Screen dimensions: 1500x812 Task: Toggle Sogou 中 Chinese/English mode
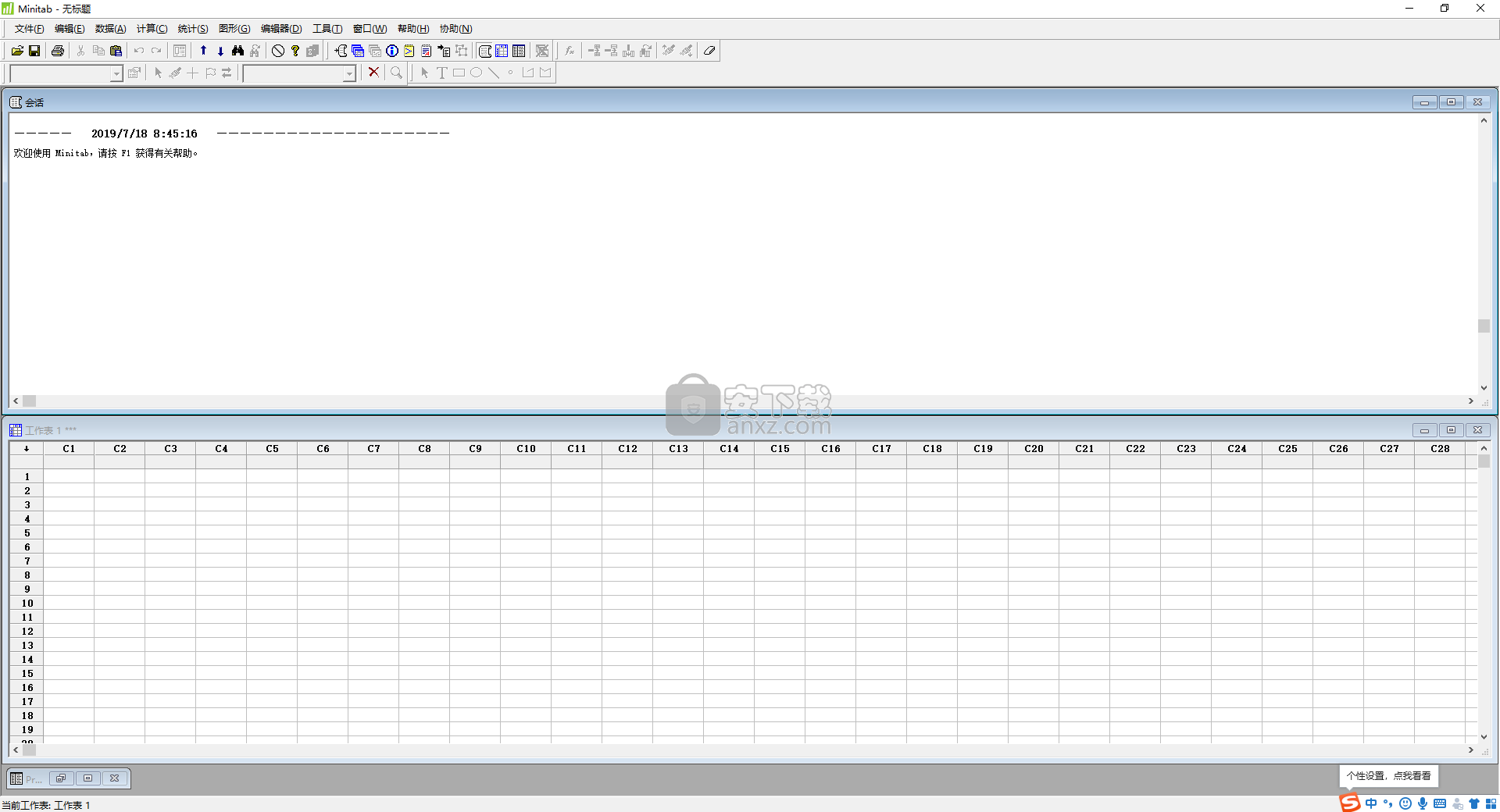coord(1371,803)
